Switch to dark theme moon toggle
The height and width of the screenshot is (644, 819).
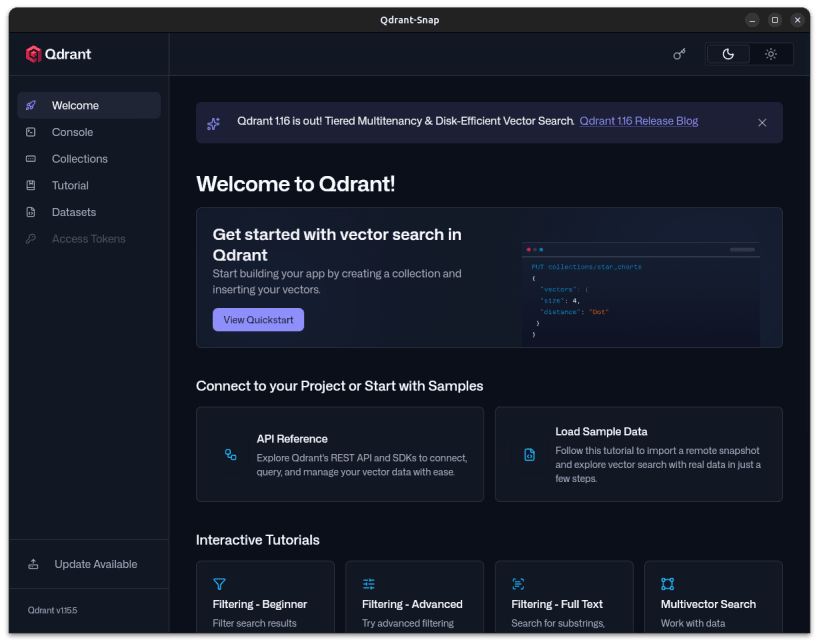[728, 54]
